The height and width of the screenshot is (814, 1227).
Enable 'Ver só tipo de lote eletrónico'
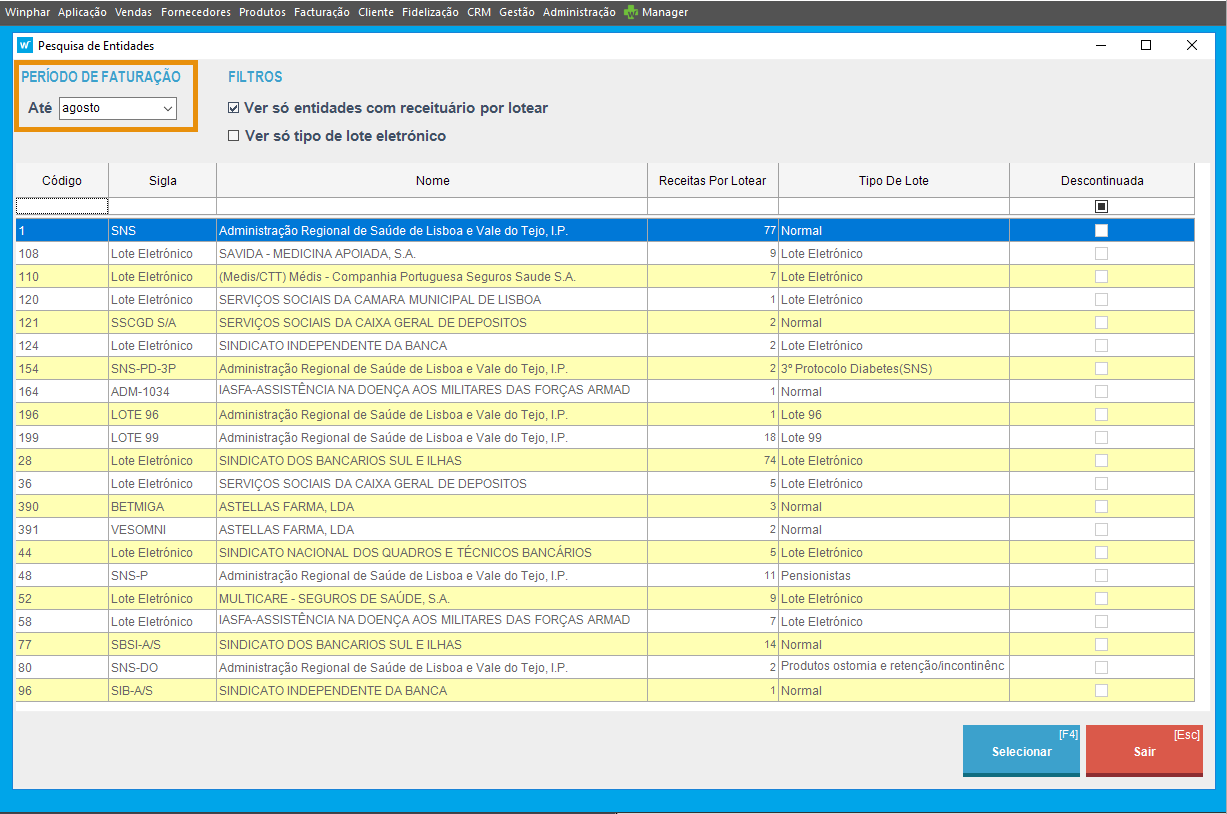pyautogui.click(x=234, y=136)
